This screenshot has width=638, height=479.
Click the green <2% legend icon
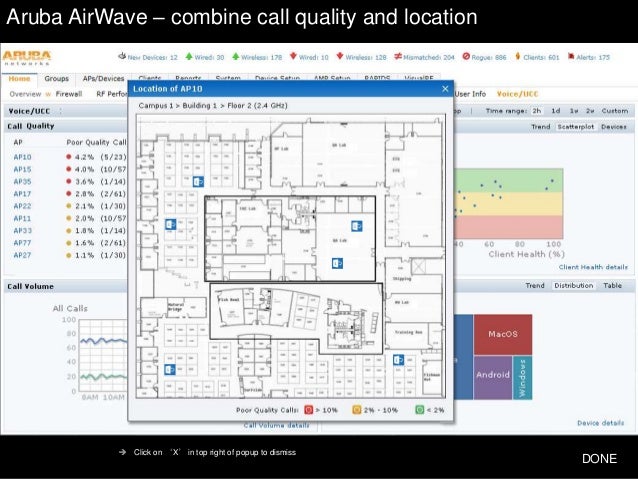(420, 410)
